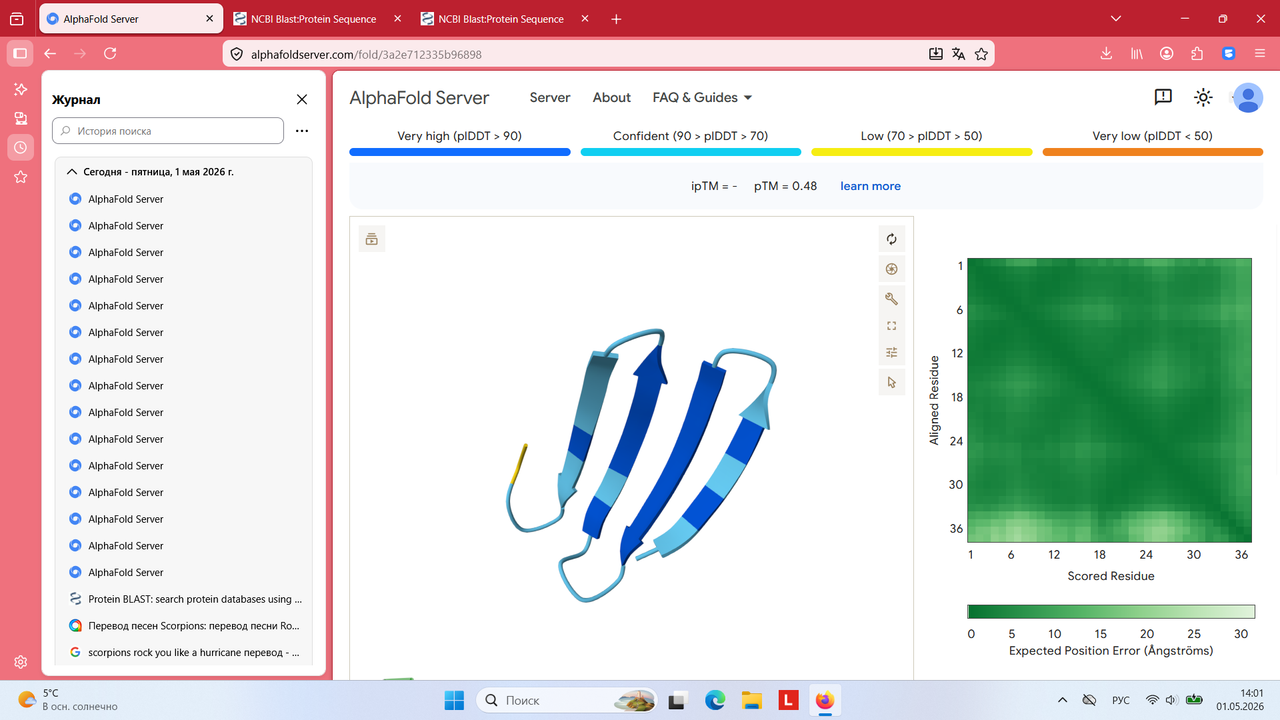Click the install-app icon in address bar
Screen dimensions: 1280x720
point(935,54)
